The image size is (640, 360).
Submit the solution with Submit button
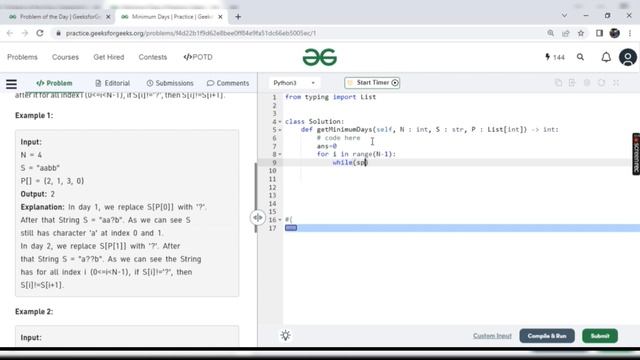click(x=600, y=336)
